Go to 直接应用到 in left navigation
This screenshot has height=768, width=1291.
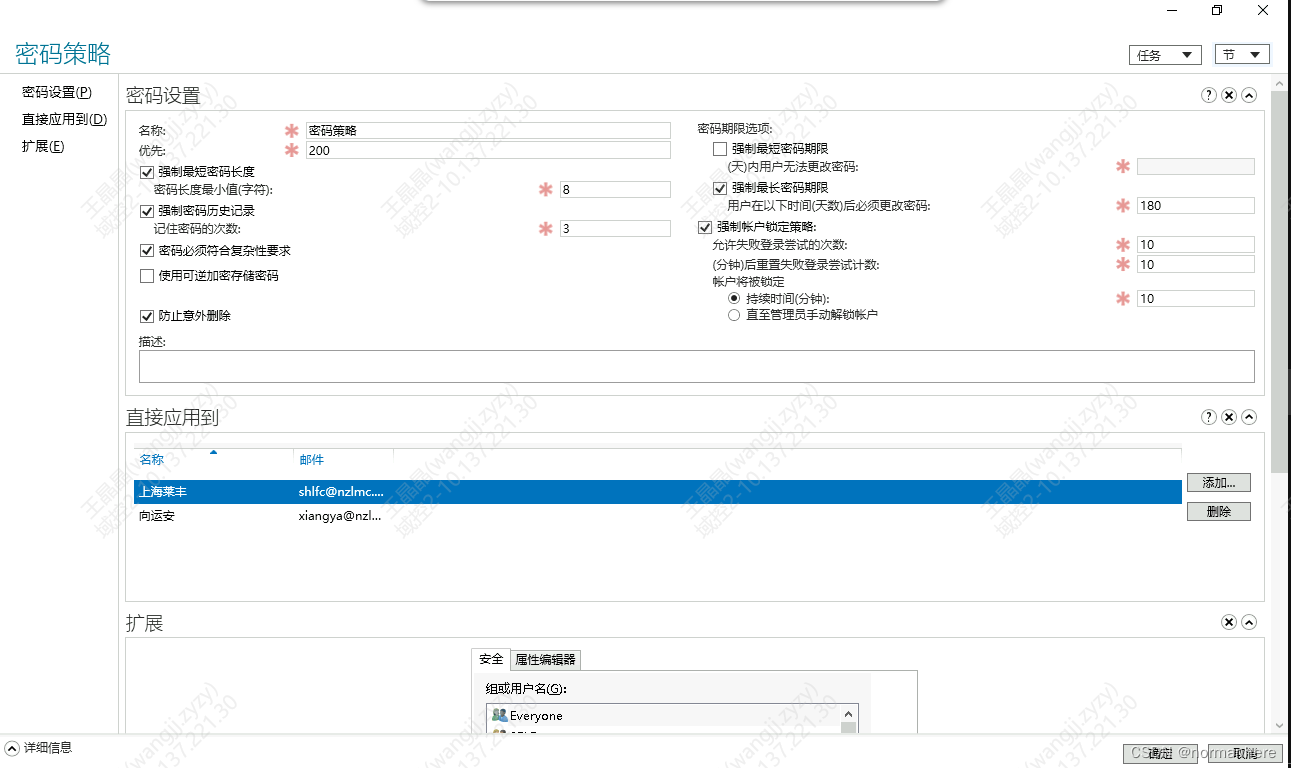coord(64,119)
